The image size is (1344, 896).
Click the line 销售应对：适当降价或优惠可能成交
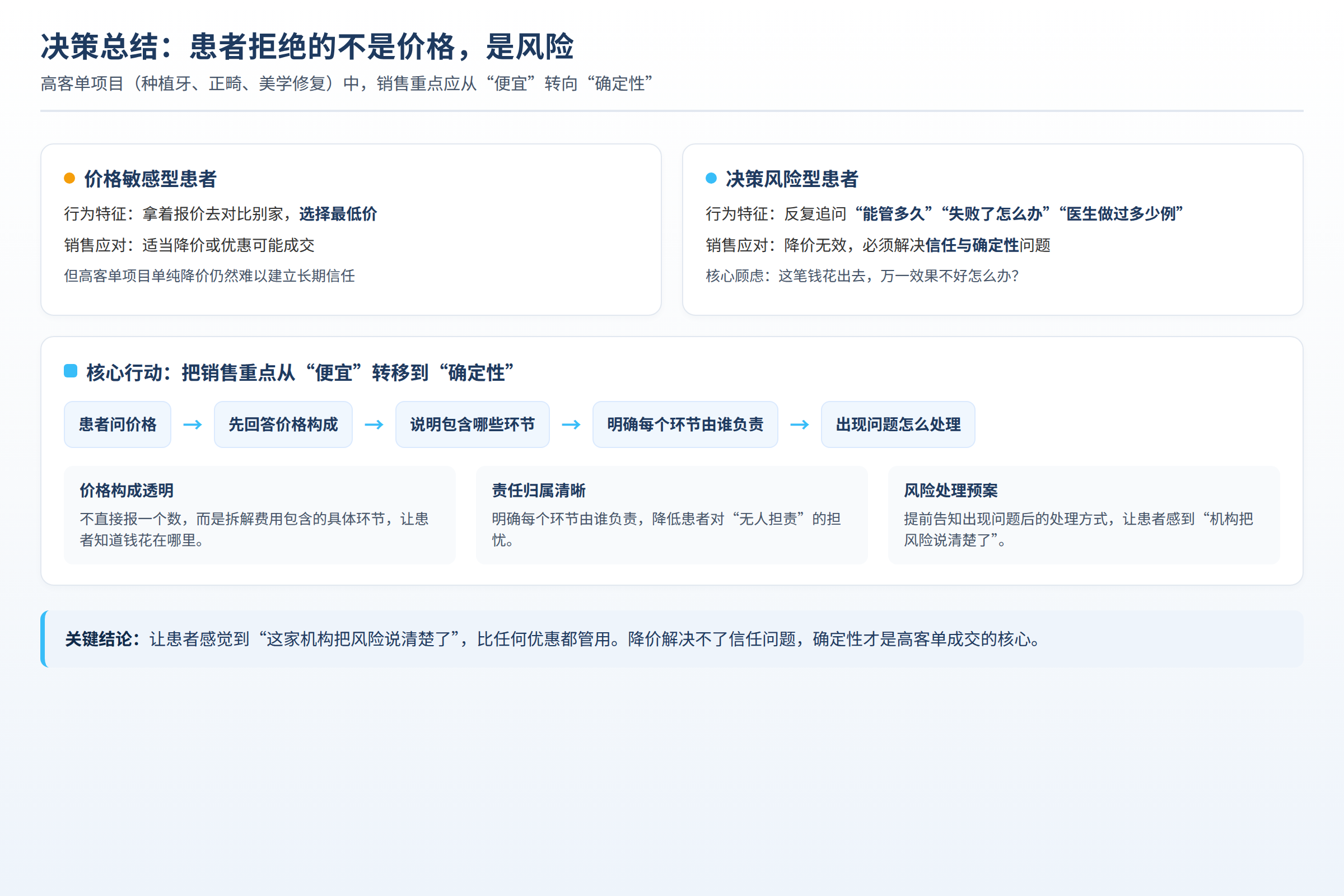189,245
